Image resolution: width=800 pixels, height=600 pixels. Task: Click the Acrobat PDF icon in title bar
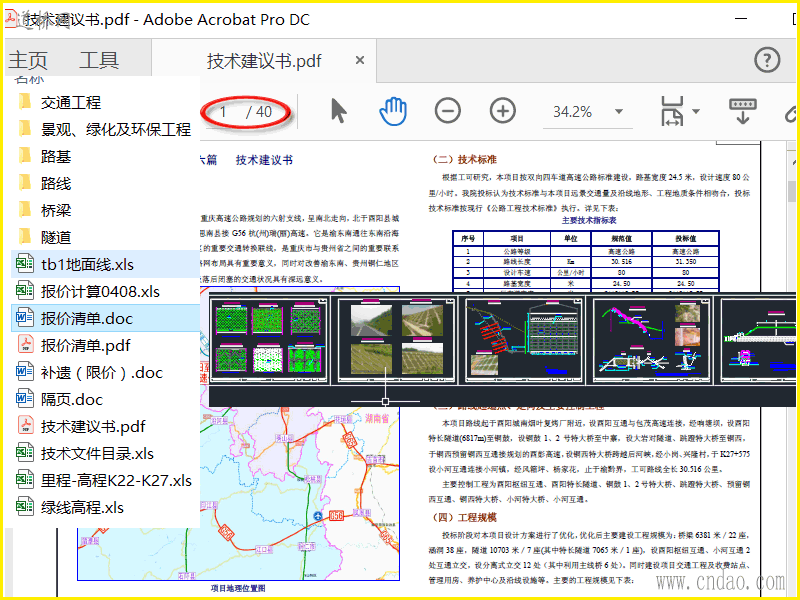tap(11, 19)
